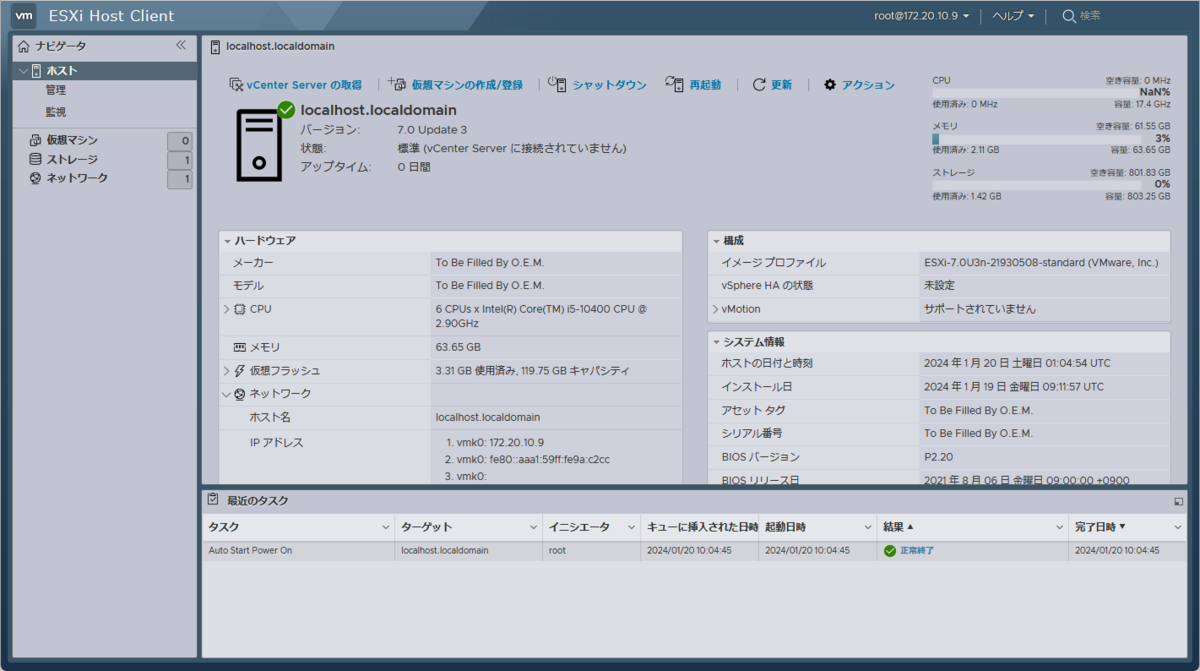Click the memory icon in hardware panel
Image resolution: width=1200 pixels, height=671 pixels.
click(x=240, y=347)
